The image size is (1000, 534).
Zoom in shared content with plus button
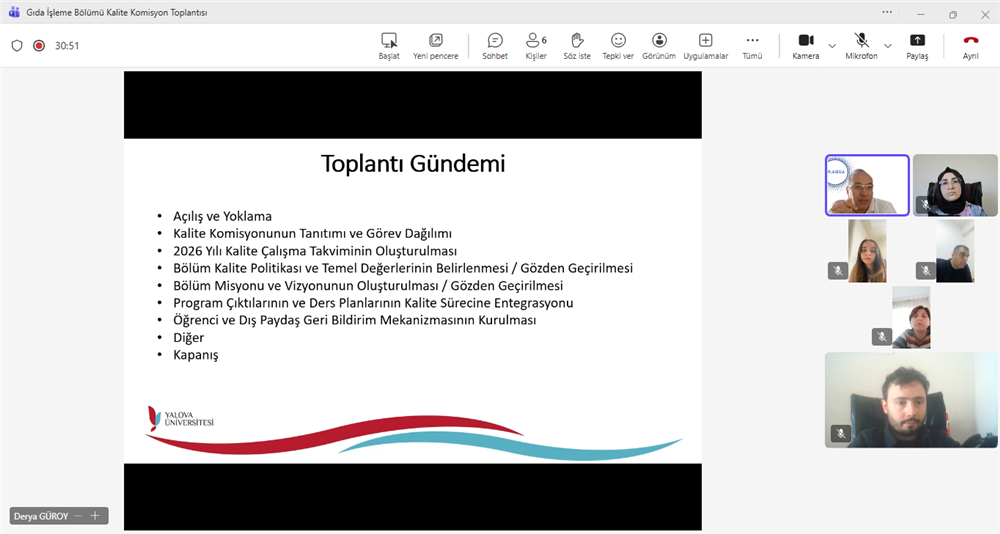(x=95, y=516)
